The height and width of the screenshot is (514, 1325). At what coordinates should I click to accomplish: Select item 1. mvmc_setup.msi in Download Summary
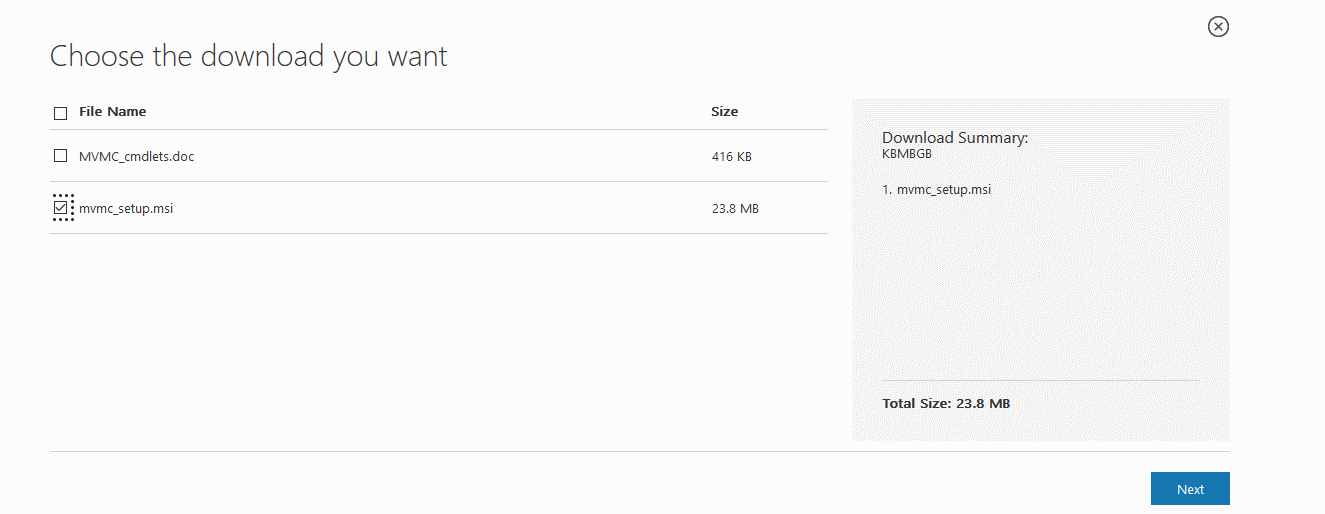point(937,189)
